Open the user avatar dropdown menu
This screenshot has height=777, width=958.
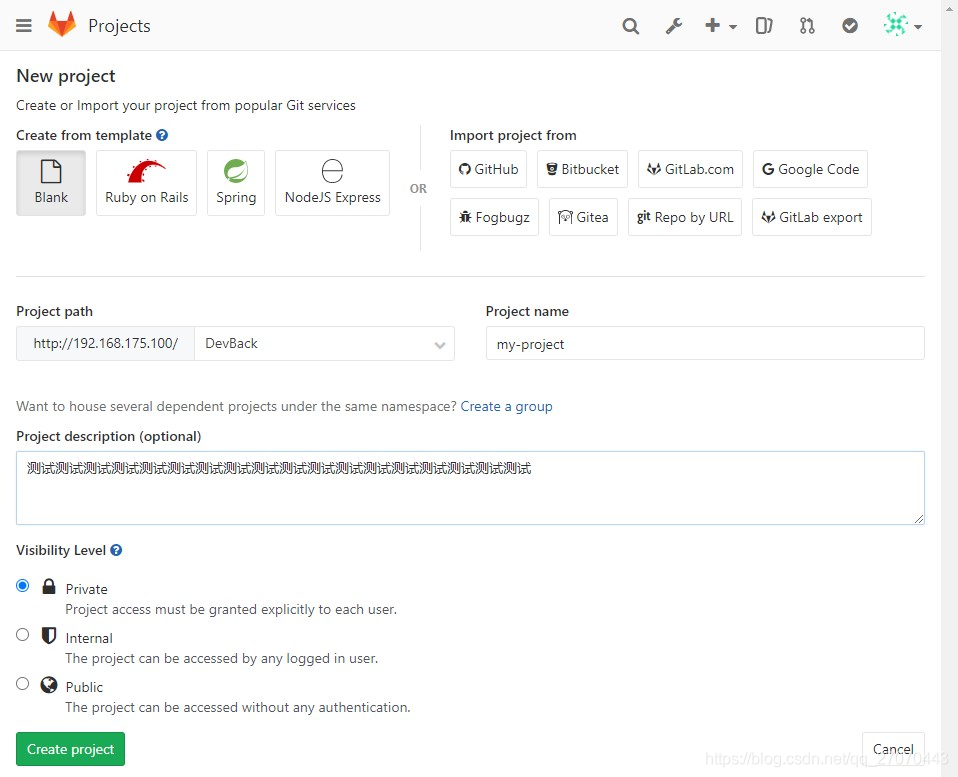(x=902, y=26)
